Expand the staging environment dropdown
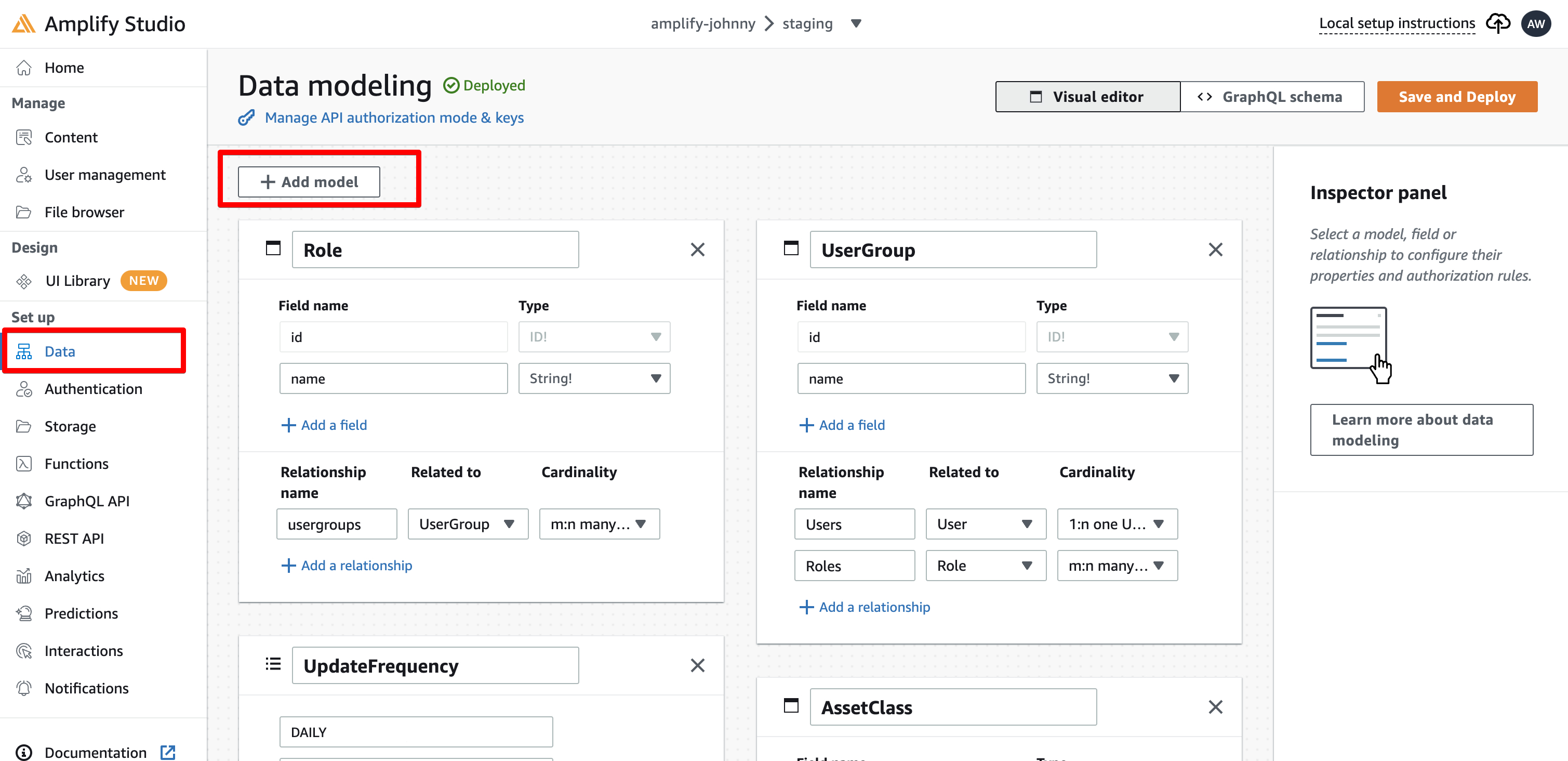Image resolution: width=1568 pixels, height=761 pixels. click(x=856, y=23)
